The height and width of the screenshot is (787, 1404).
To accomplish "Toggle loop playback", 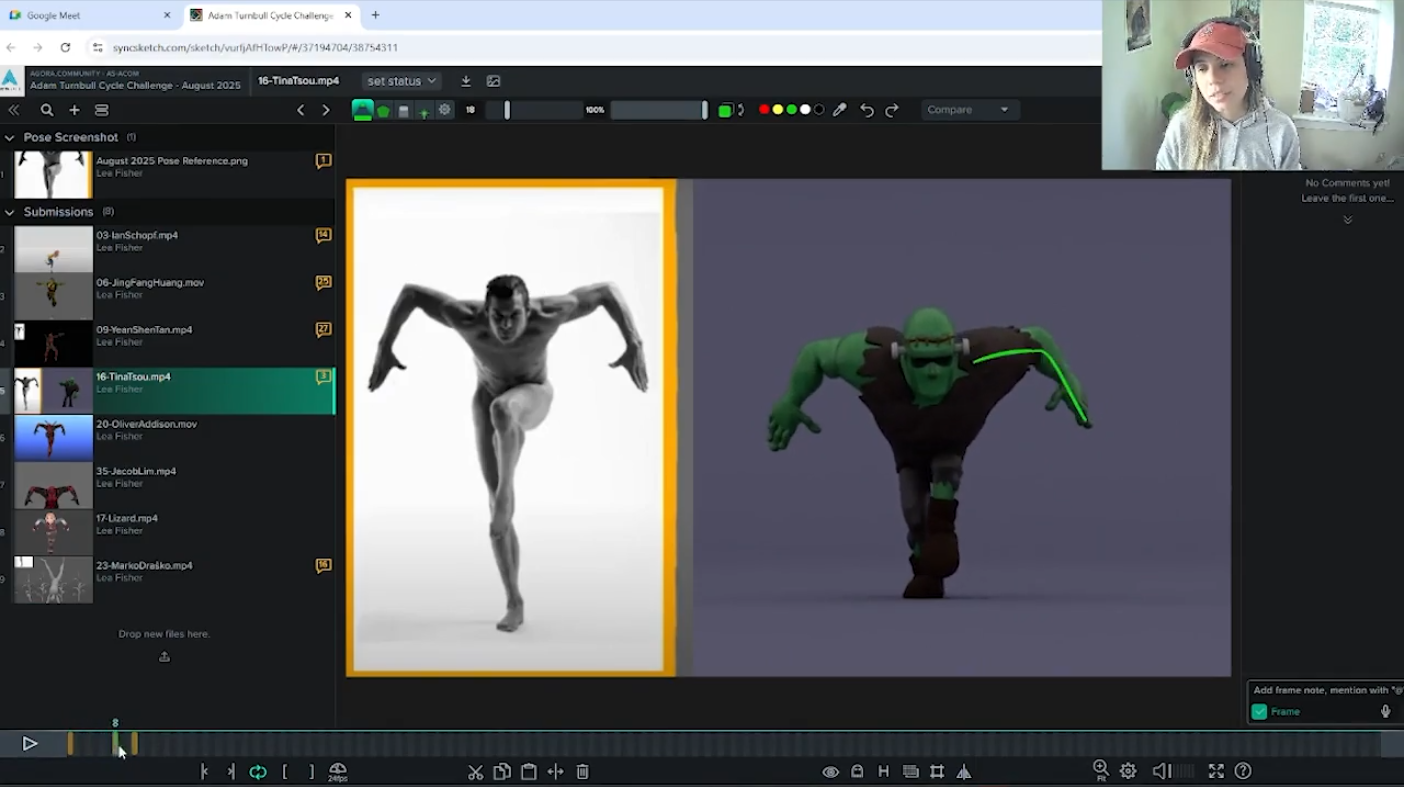I will tap(258, 771).
